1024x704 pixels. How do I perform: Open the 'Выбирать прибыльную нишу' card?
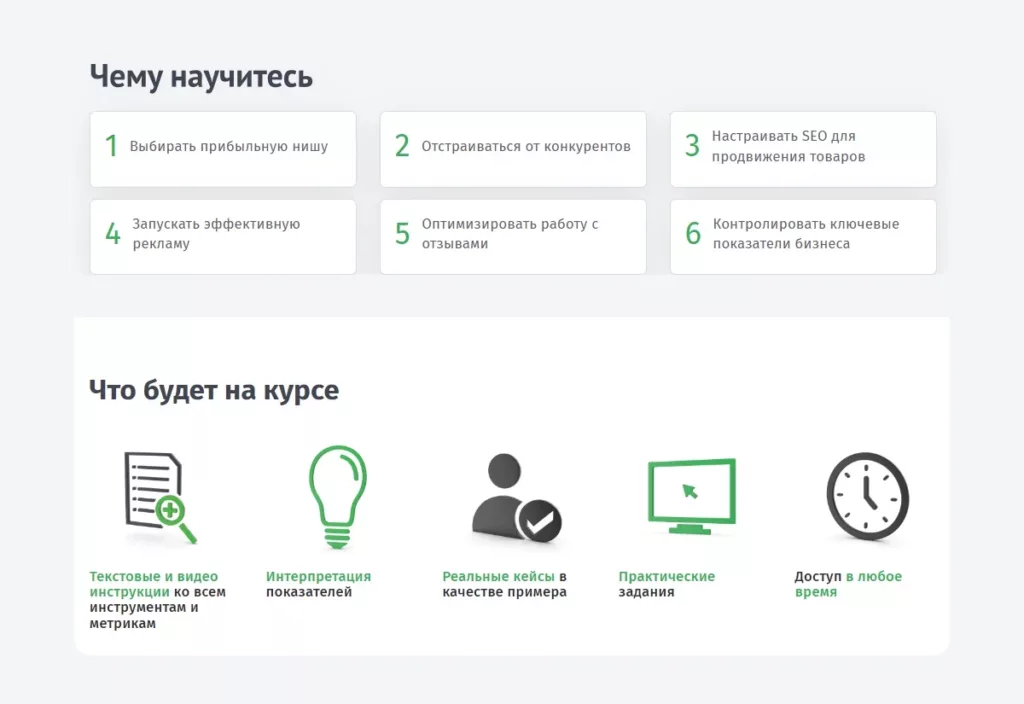click(x=222, y=149)
